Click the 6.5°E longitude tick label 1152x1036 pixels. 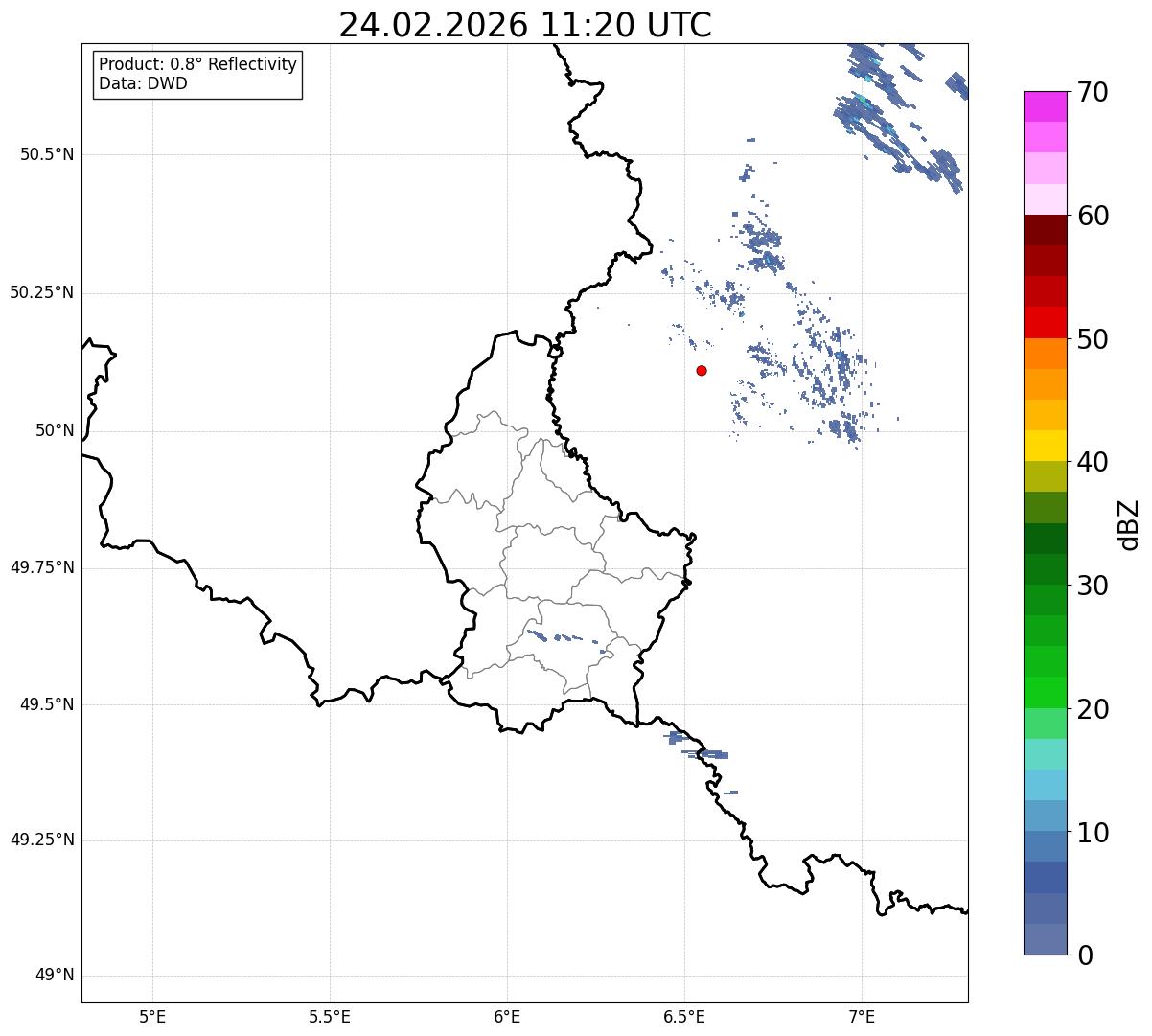(x=684, y=1016)
